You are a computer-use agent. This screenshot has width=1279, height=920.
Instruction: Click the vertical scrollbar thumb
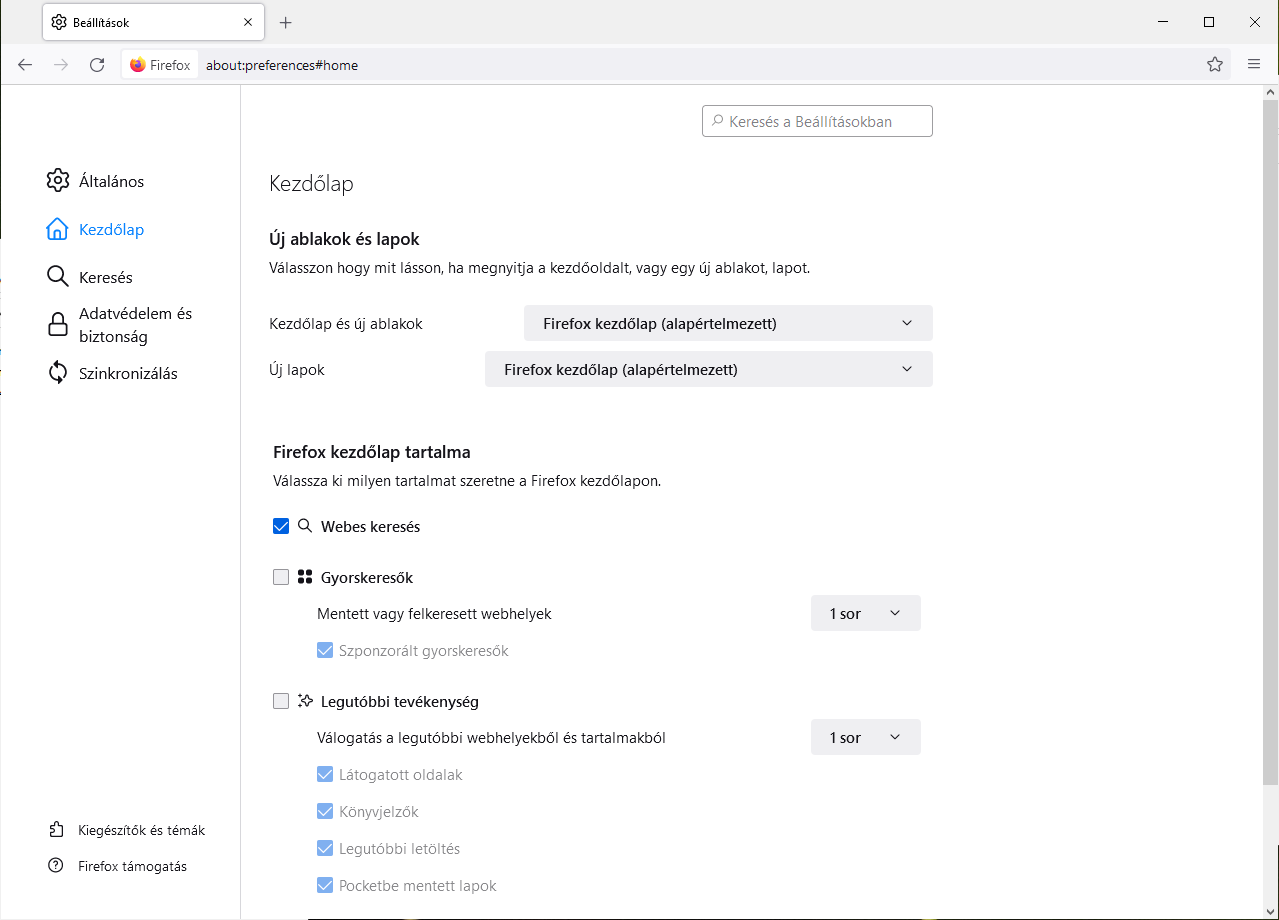[1270, 442]
